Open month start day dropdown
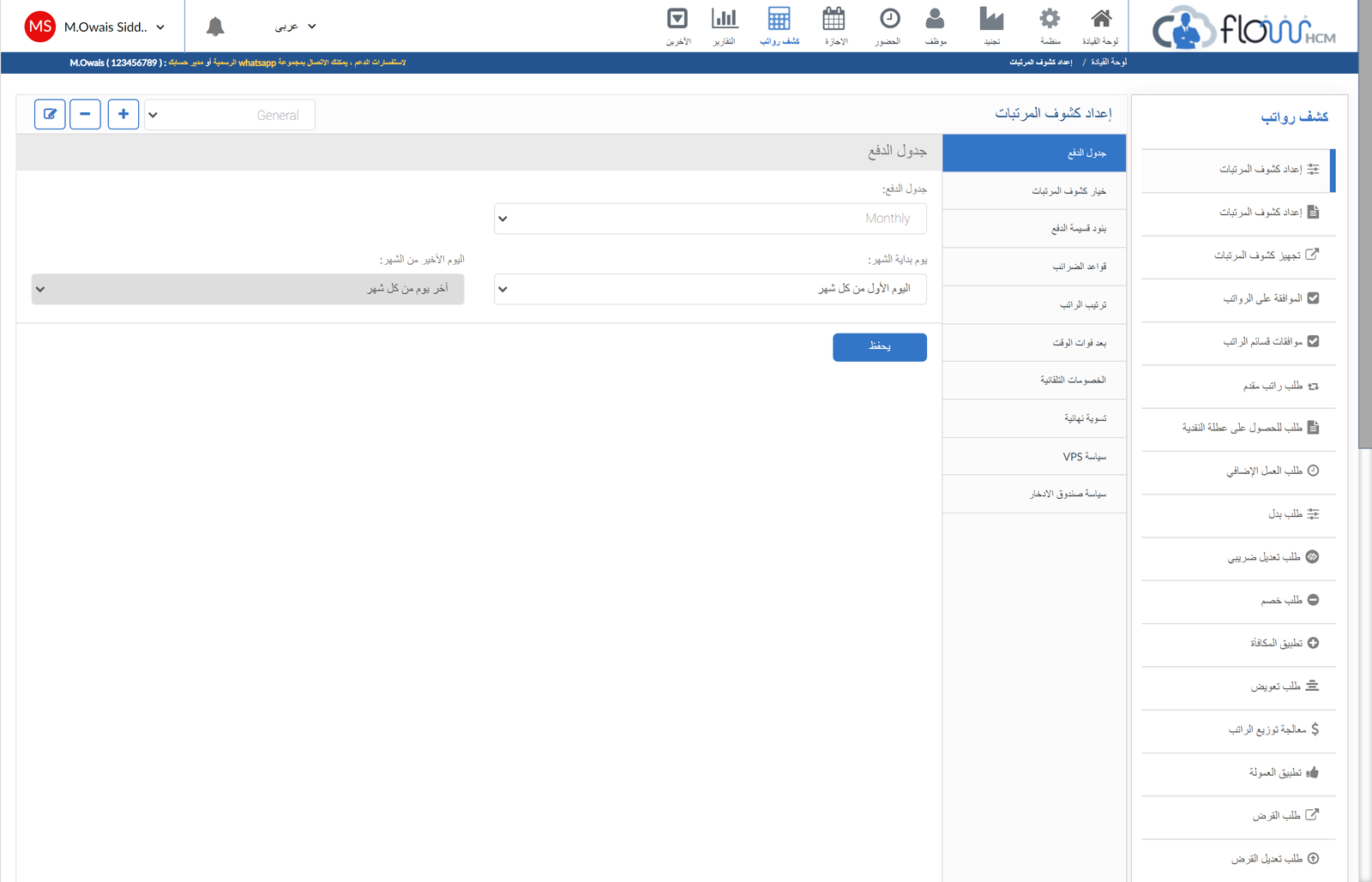Screen dimensions: 1372x882 coord(710,289)
